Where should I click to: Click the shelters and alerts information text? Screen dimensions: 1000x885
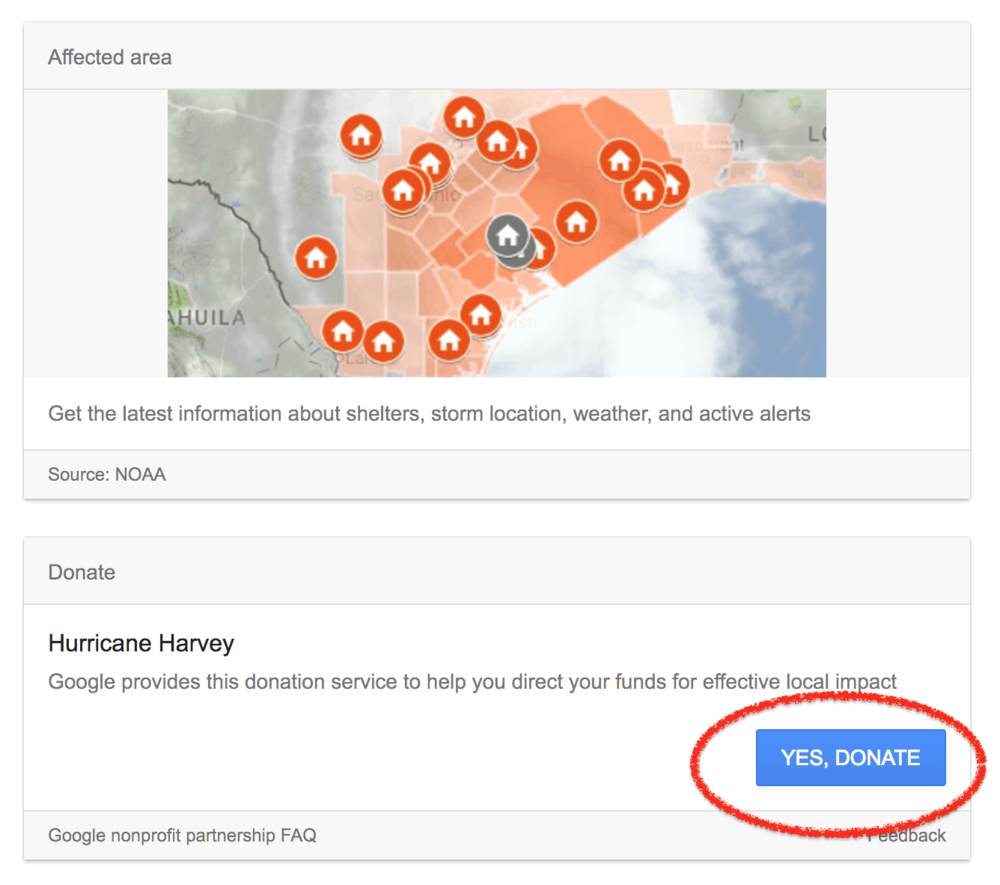[429, 413]
